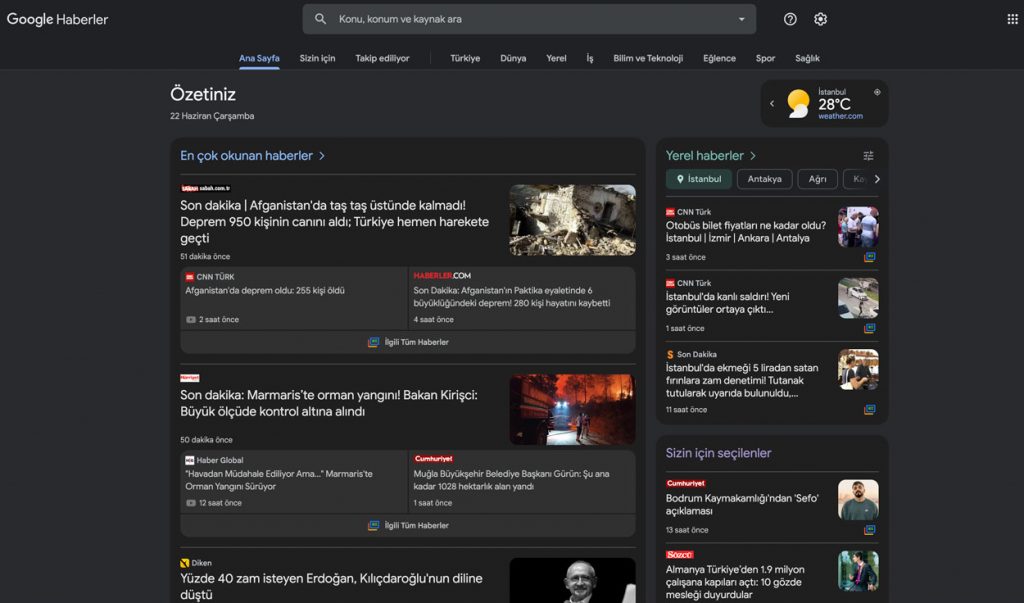Viewport: 1024px width, 603px height.
Task: Select the İstanbul city chip
Action: [698, 179]
